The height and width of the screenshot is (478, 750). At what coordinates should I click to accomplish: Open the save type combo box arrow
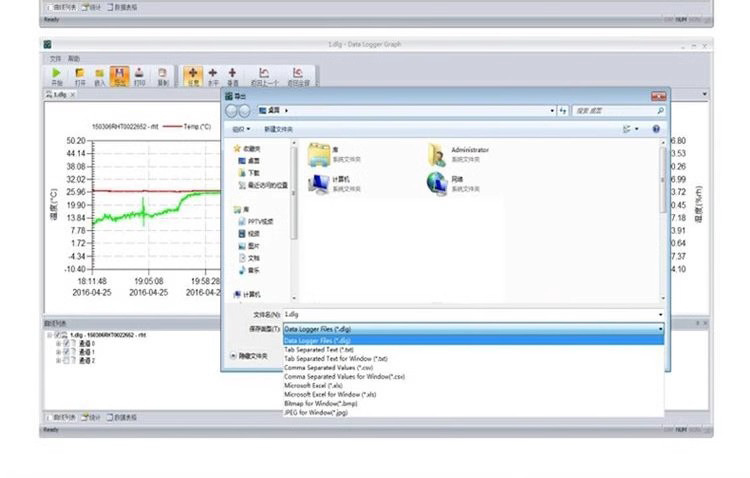(660, 329)
